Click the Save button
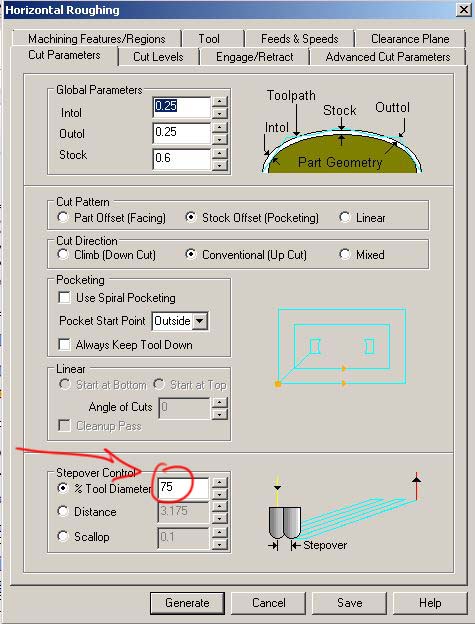475x624 pixels. (350, 603)
